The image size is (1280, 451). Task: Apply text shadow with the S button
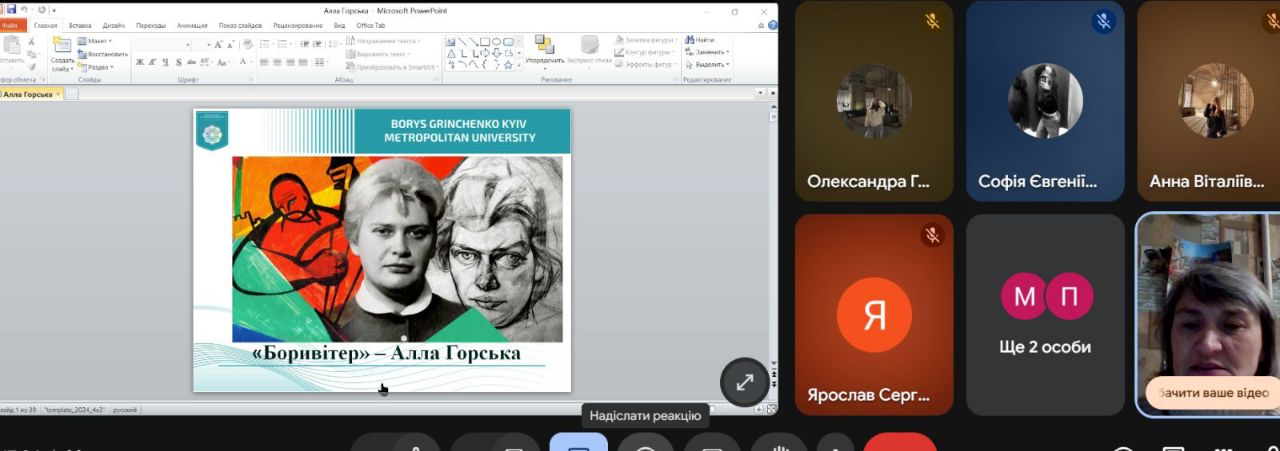[x=178, y=62]
